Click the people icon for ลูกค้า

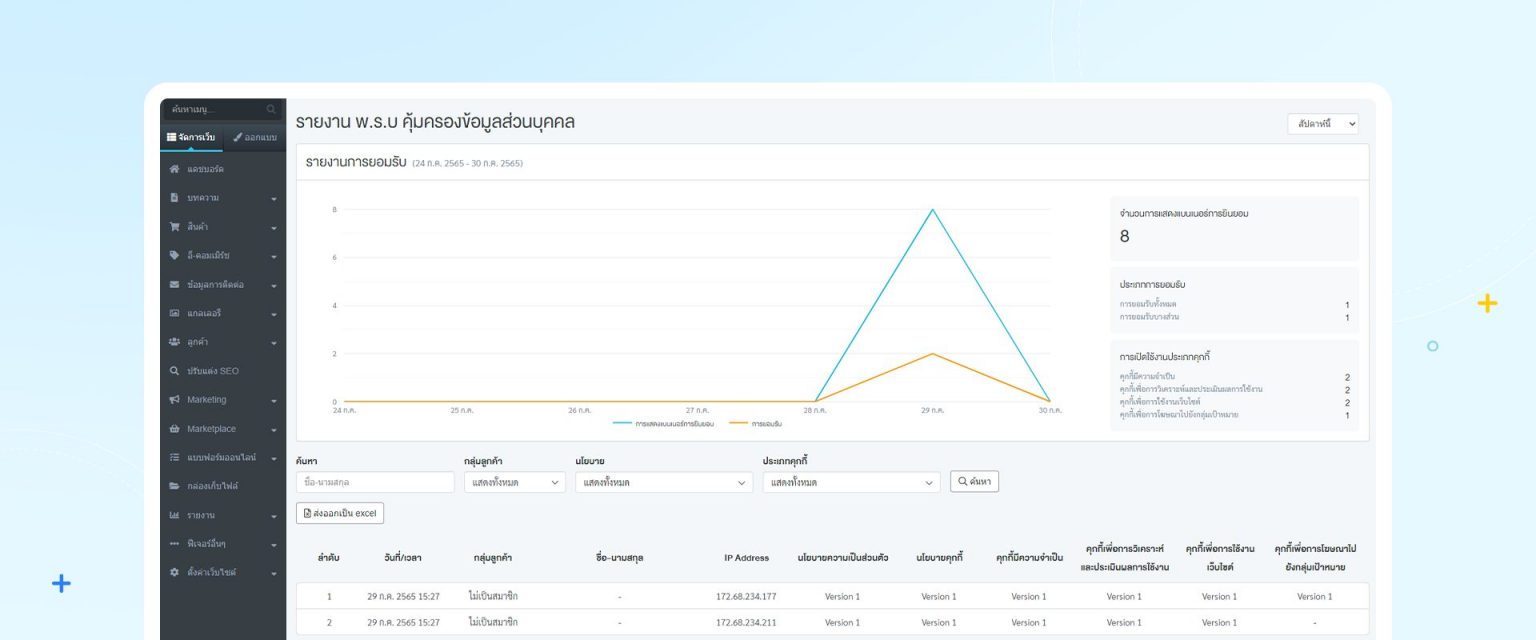174,342
